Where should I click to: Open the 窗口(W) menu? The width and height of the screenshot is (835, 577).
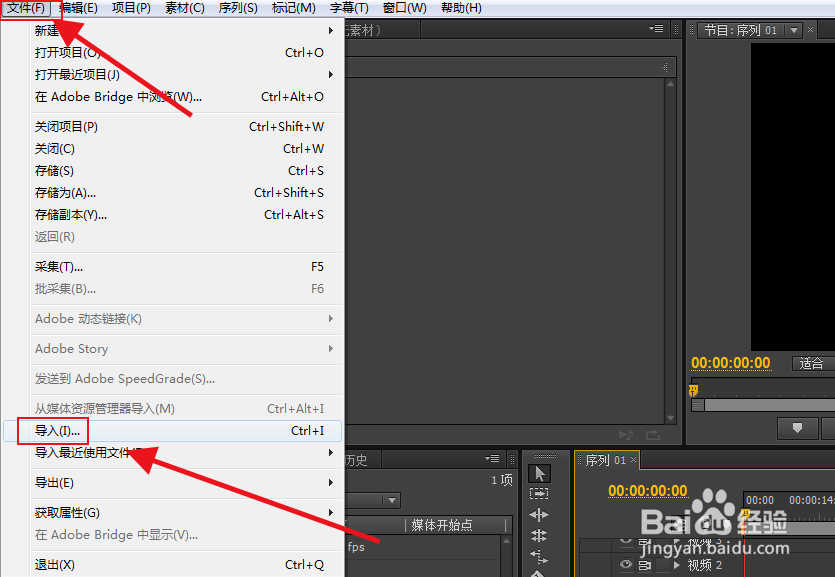point(404,8)
